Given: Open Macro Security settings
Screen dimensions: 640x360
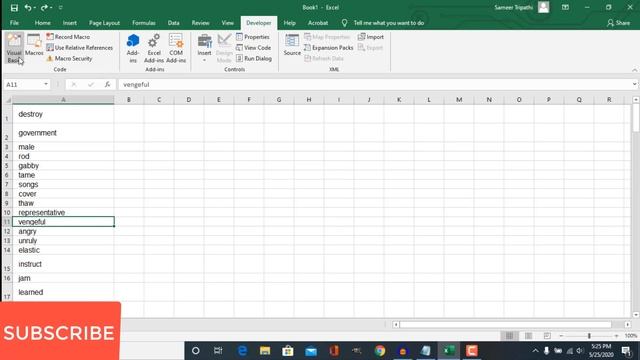Looking at the screenshot, I should click(69, 58).
